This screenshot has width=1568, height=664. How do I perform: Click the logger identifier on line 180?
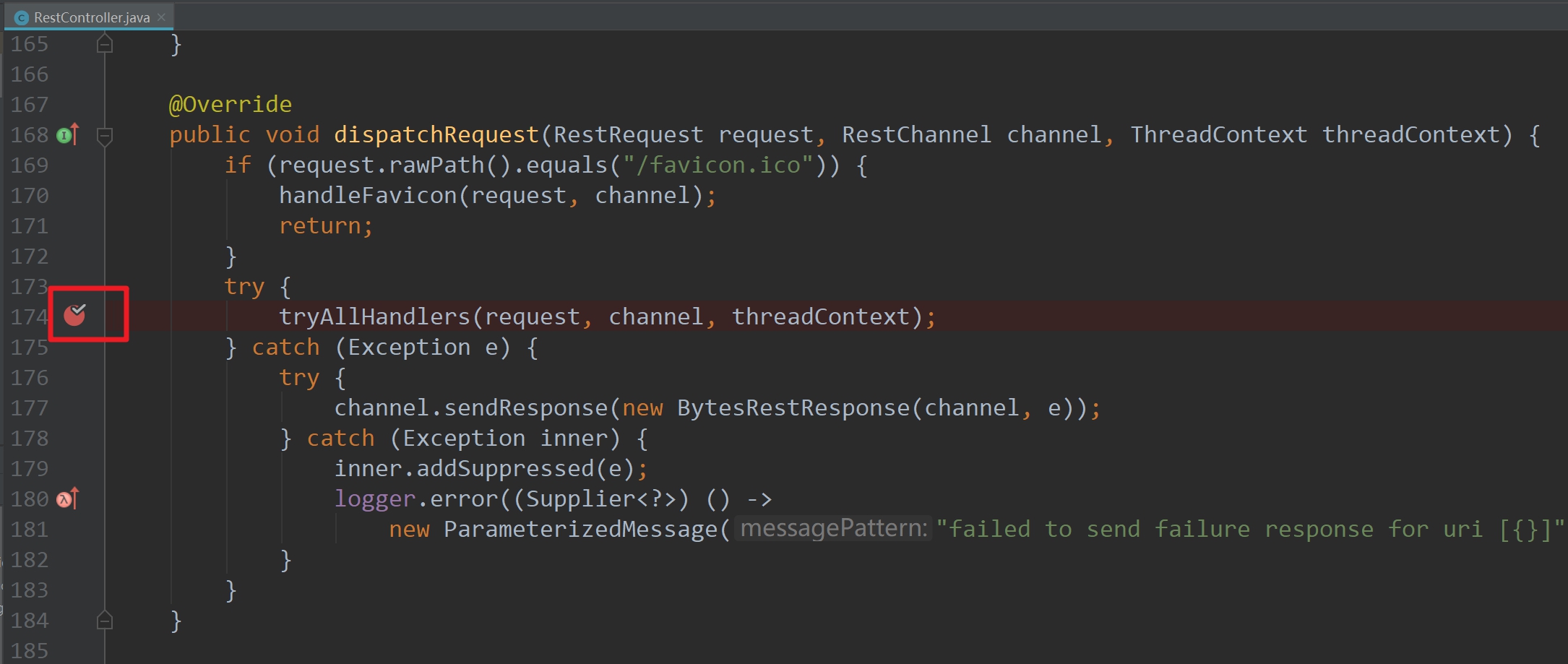(375, 499)
